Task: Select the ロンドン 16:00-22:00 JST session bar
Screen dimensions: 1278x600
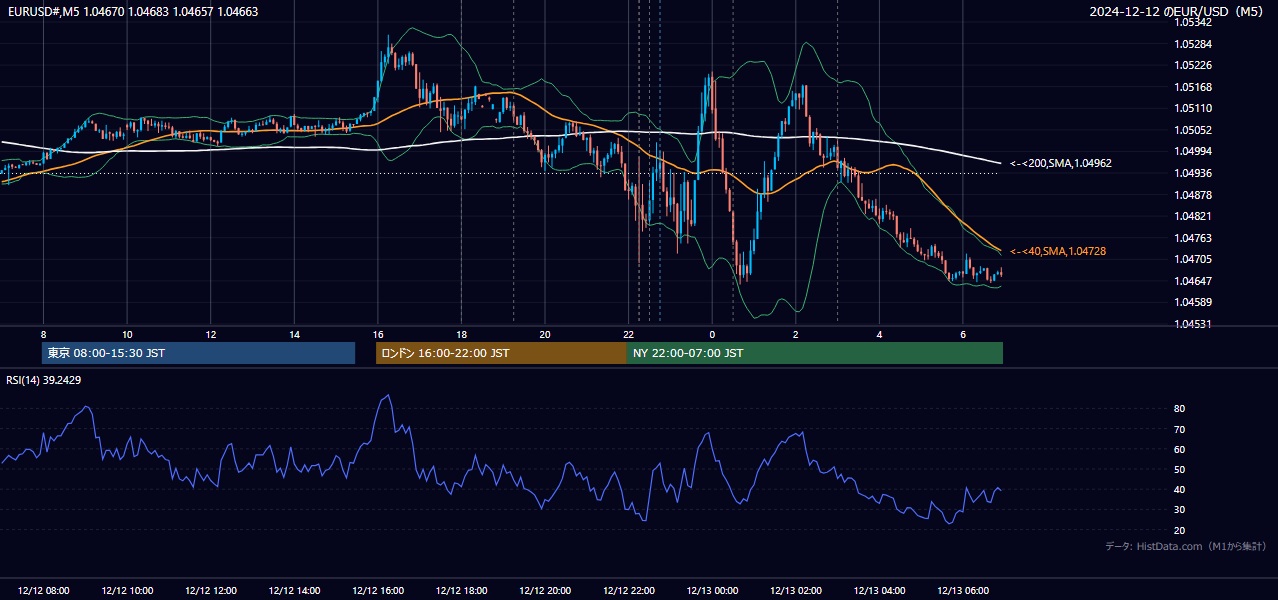Action: click(x=501, y=353)
